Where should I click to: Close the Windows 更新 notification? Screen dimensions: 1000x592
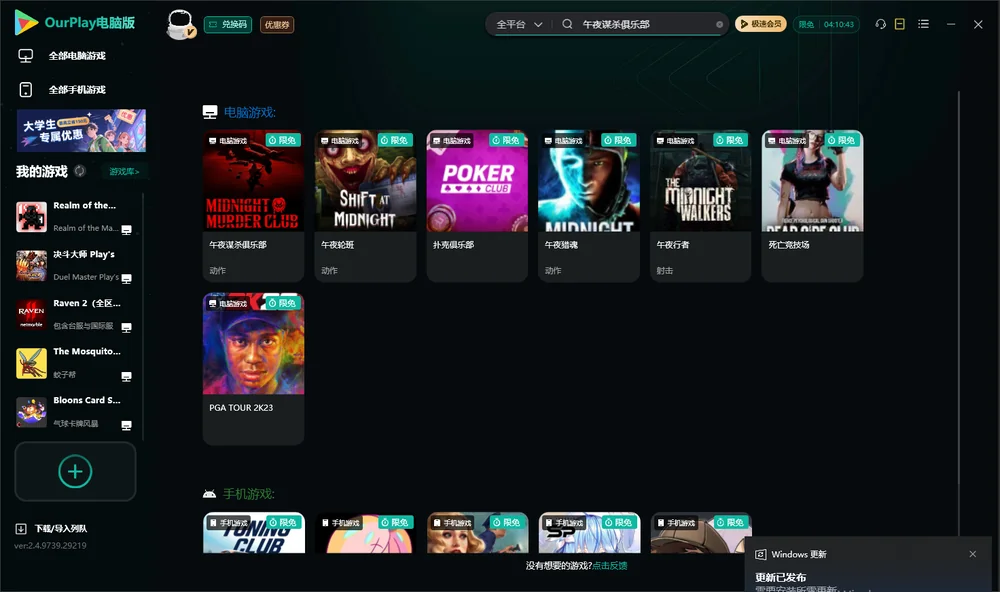coord(973,554)
